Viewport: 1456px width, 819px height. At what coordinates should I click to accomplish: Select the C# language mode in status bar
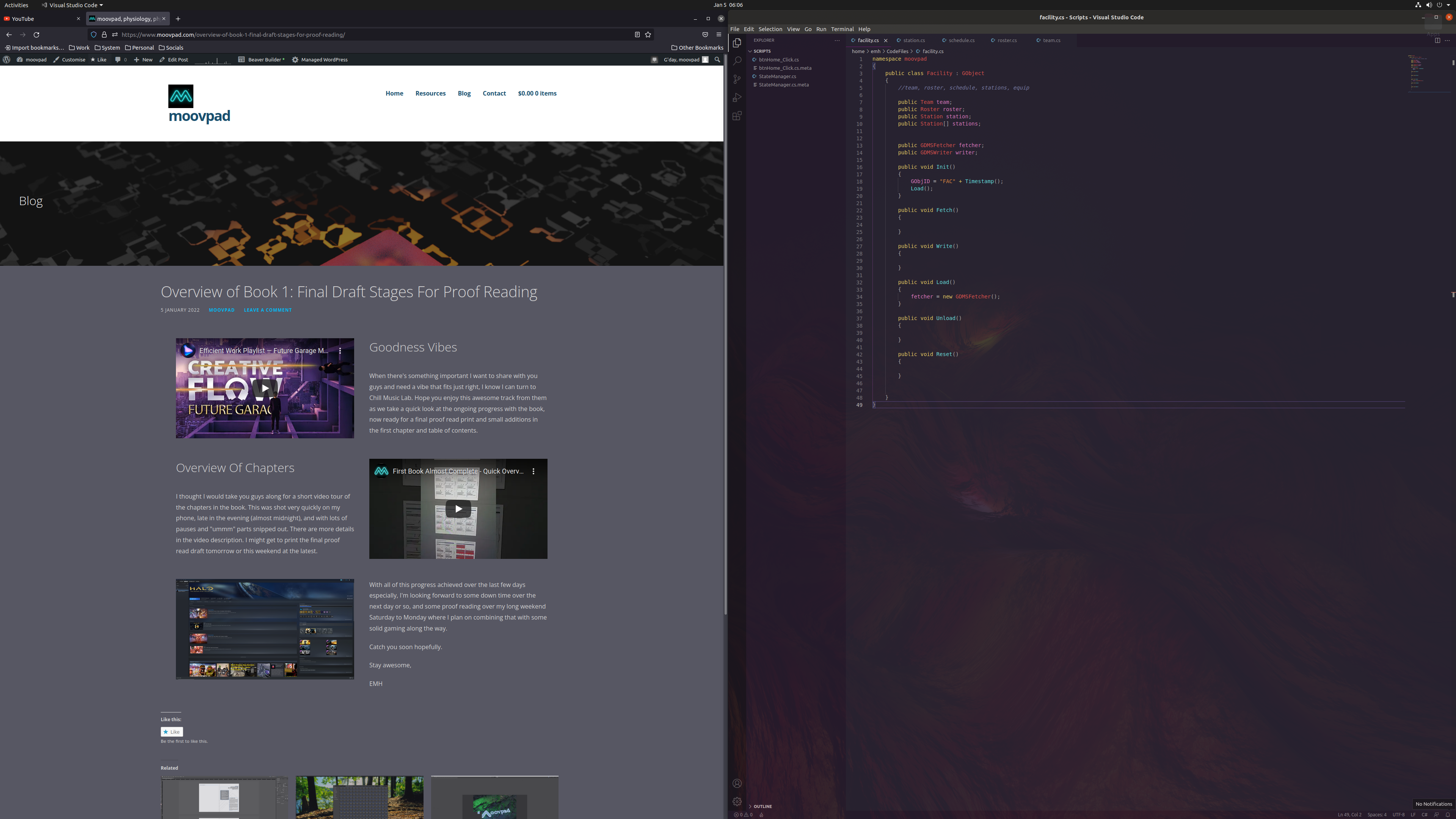(1425, 814)
